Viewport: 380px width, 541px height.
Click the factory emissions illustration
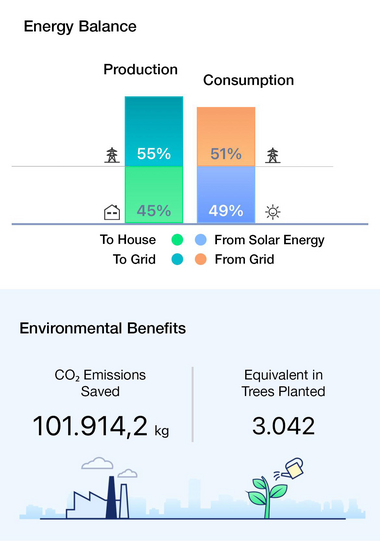pyautogui.click(x=101, y=488)
